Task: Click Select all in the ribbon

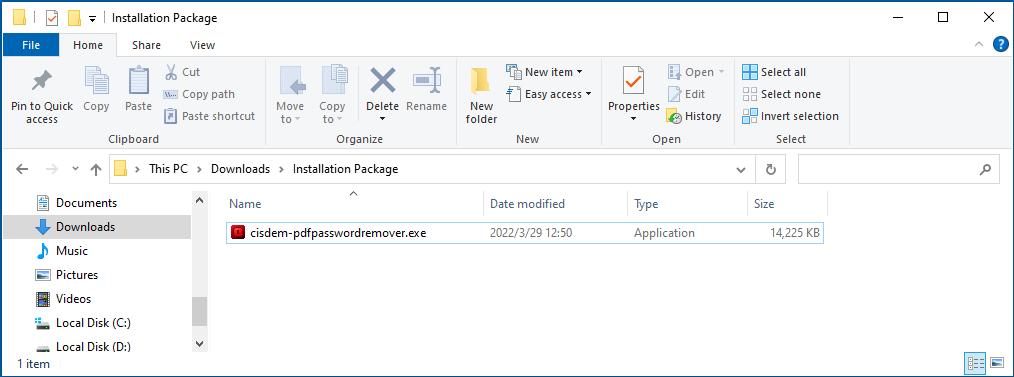Action: 774,72
